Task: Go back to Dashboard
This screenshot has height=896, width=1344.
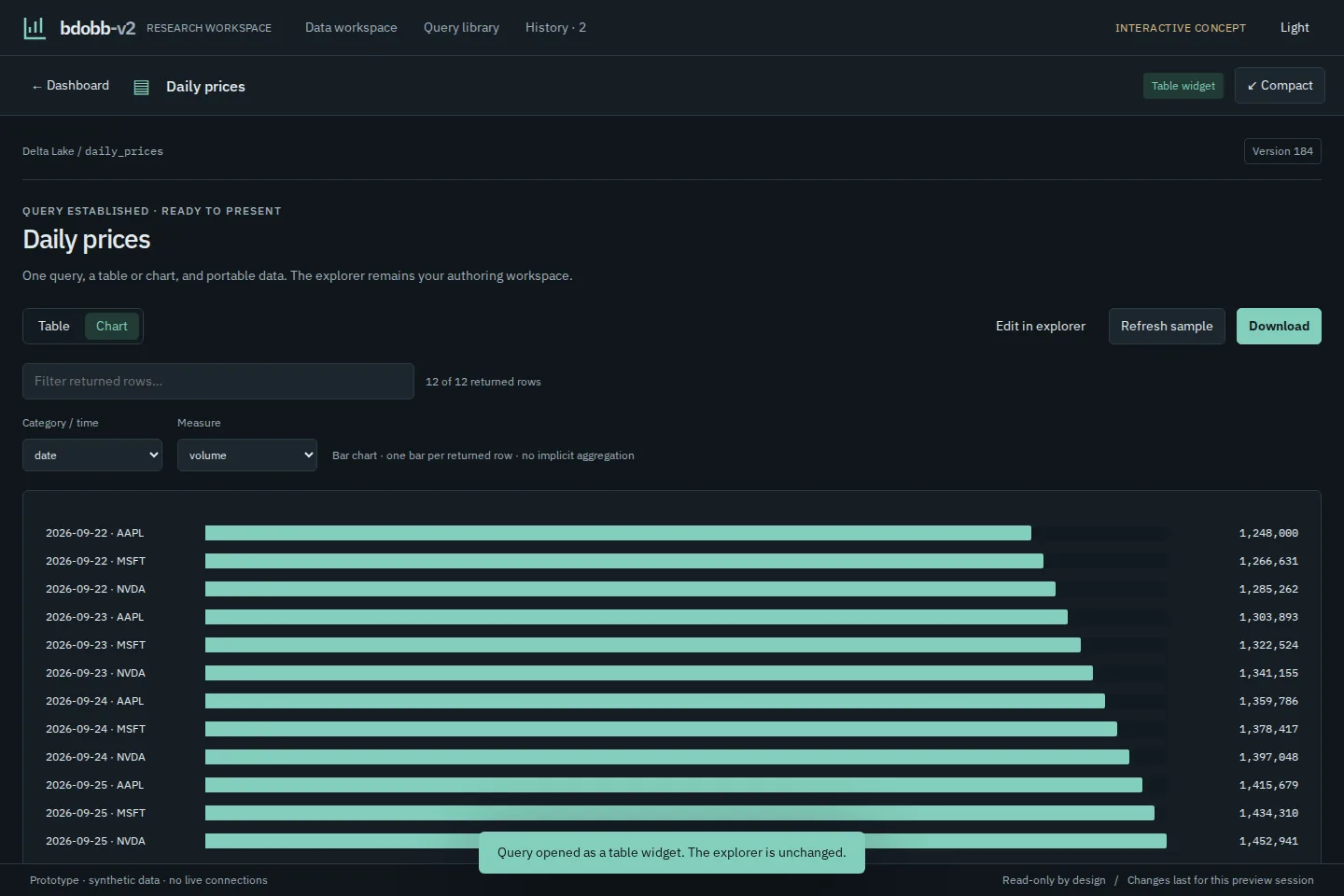Action: (70, 86)
